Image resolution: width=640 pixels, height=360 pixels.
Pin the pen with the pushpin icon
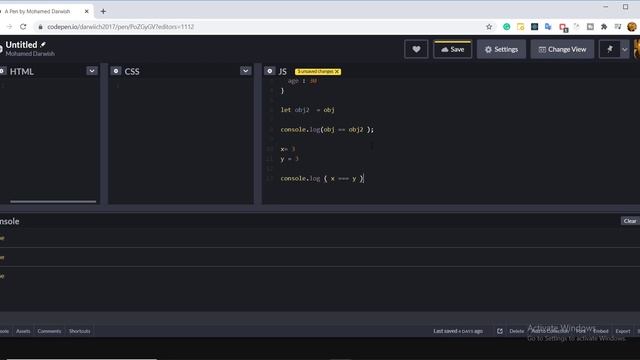(x=610, y=49)
